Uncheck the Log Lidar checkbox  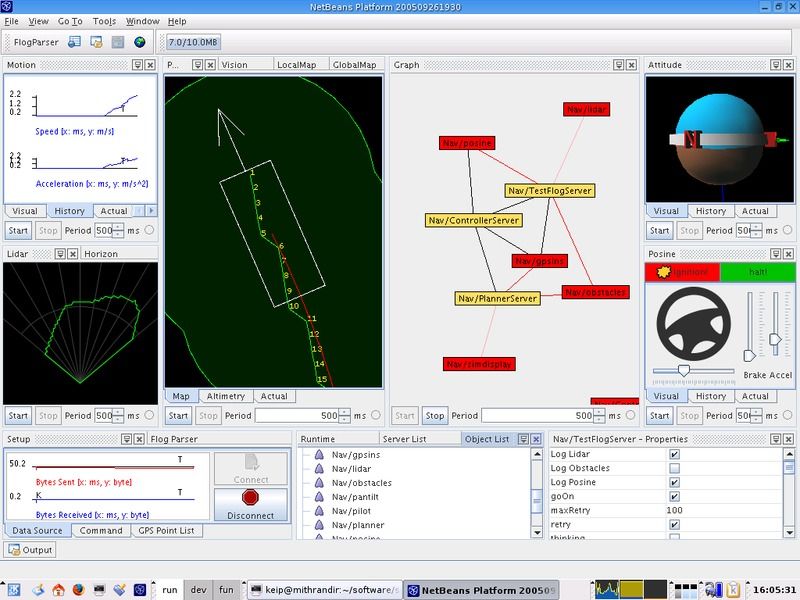click(x=674, y=454)
